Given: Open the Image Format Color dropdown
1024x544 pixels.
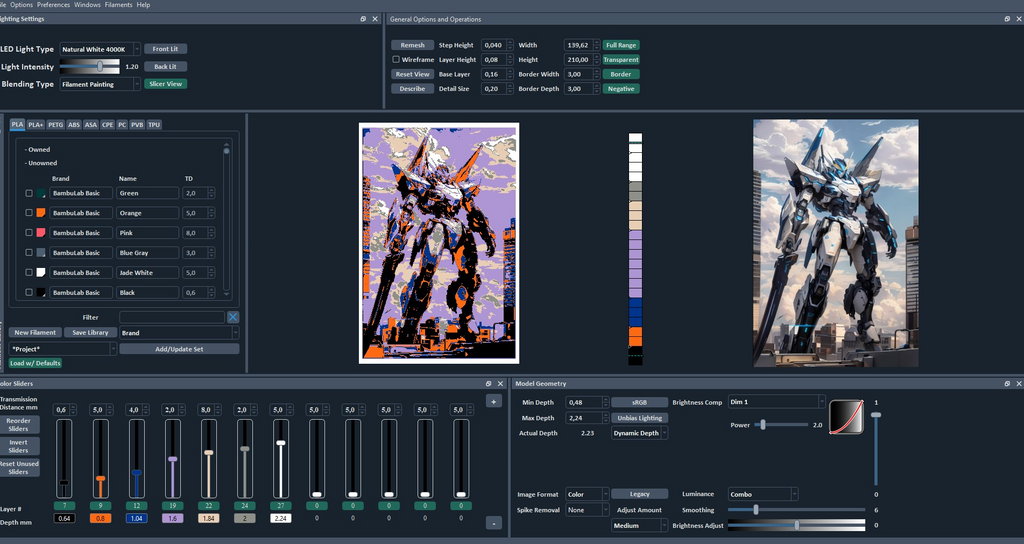Looking at the screenshot, I should click(x=587, y=494).
